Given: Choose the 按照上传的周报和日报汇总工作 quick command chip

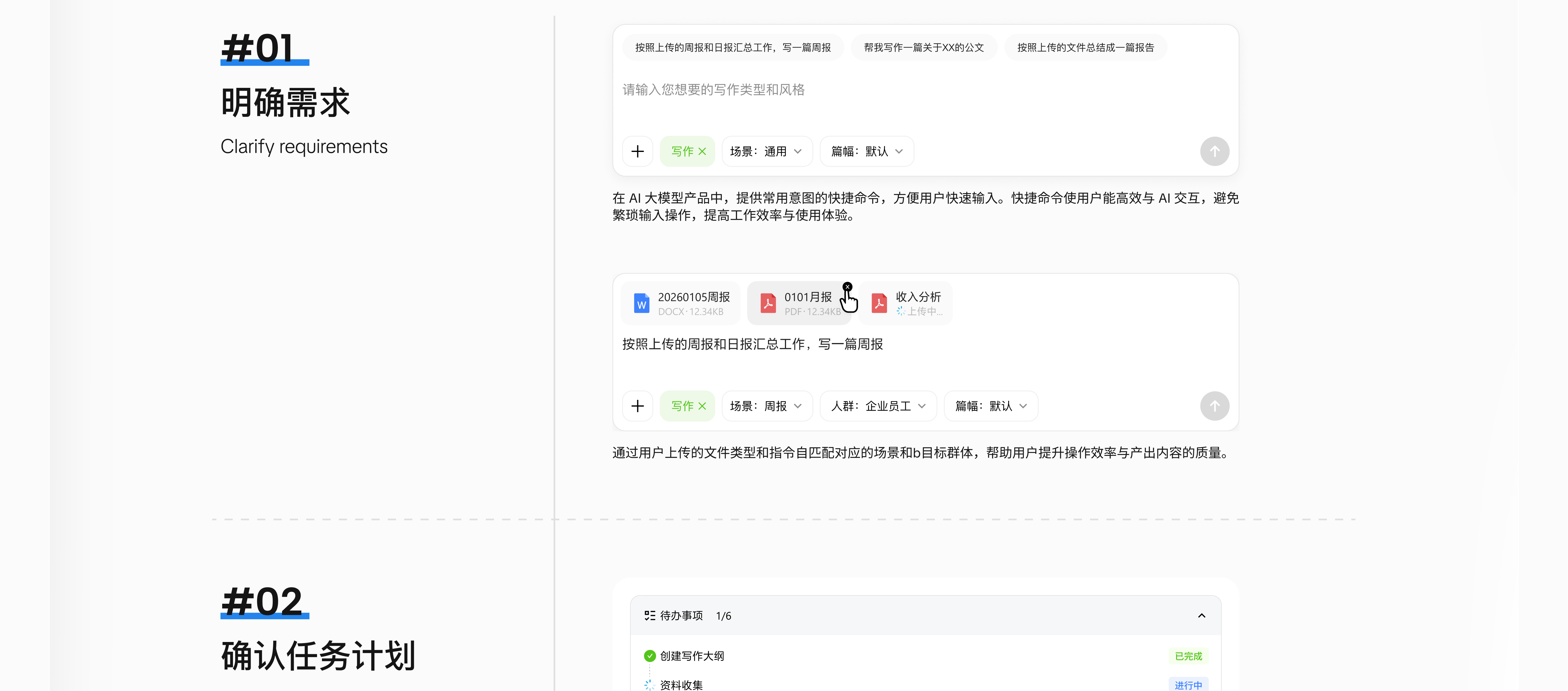Looking at the screenshot, I should pos(733,48).
